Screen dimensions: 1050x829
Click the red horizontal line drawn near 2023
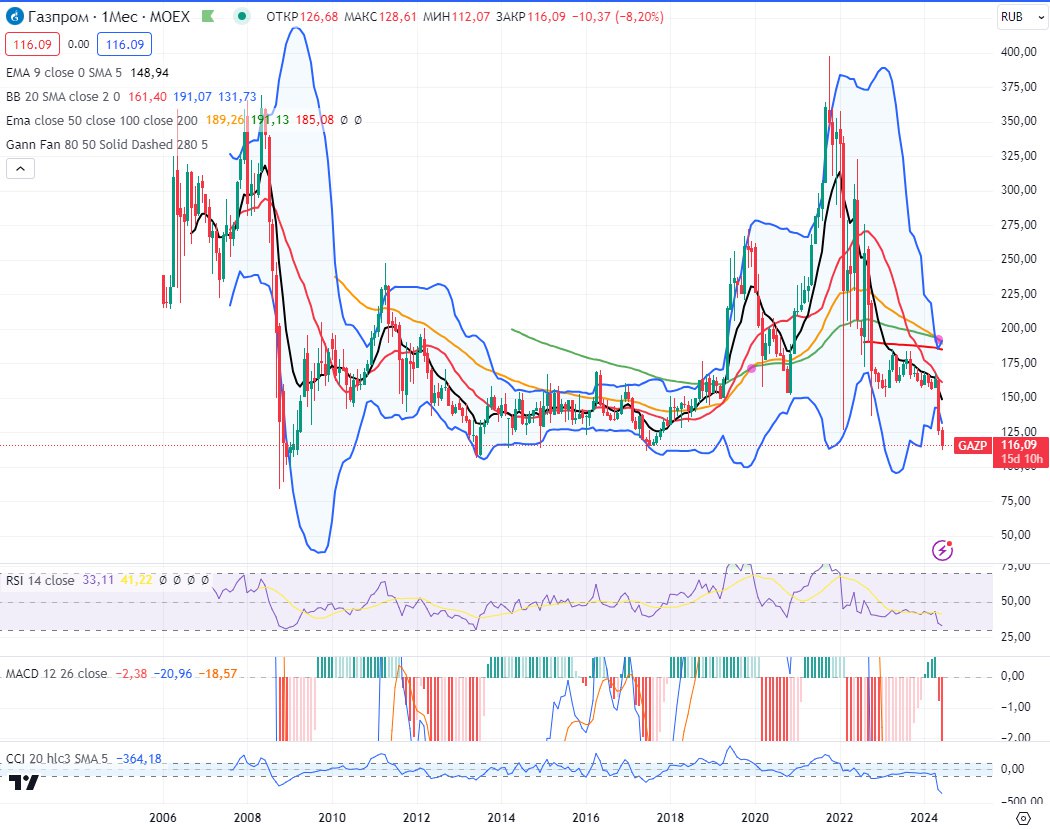coord(903,346)
